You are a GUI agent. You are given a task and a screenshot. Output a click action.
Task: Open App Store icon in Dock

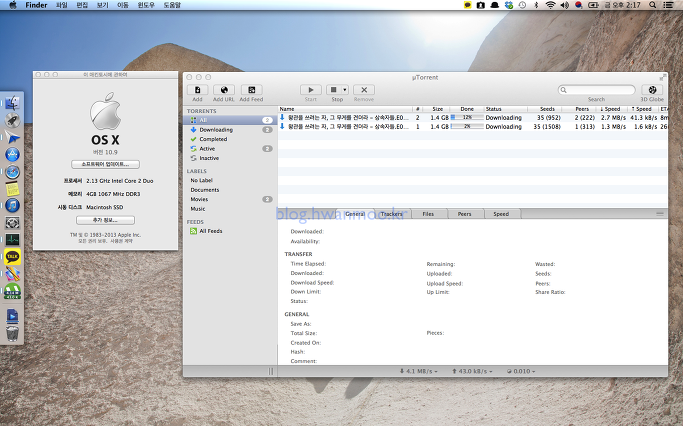[12, 154]
